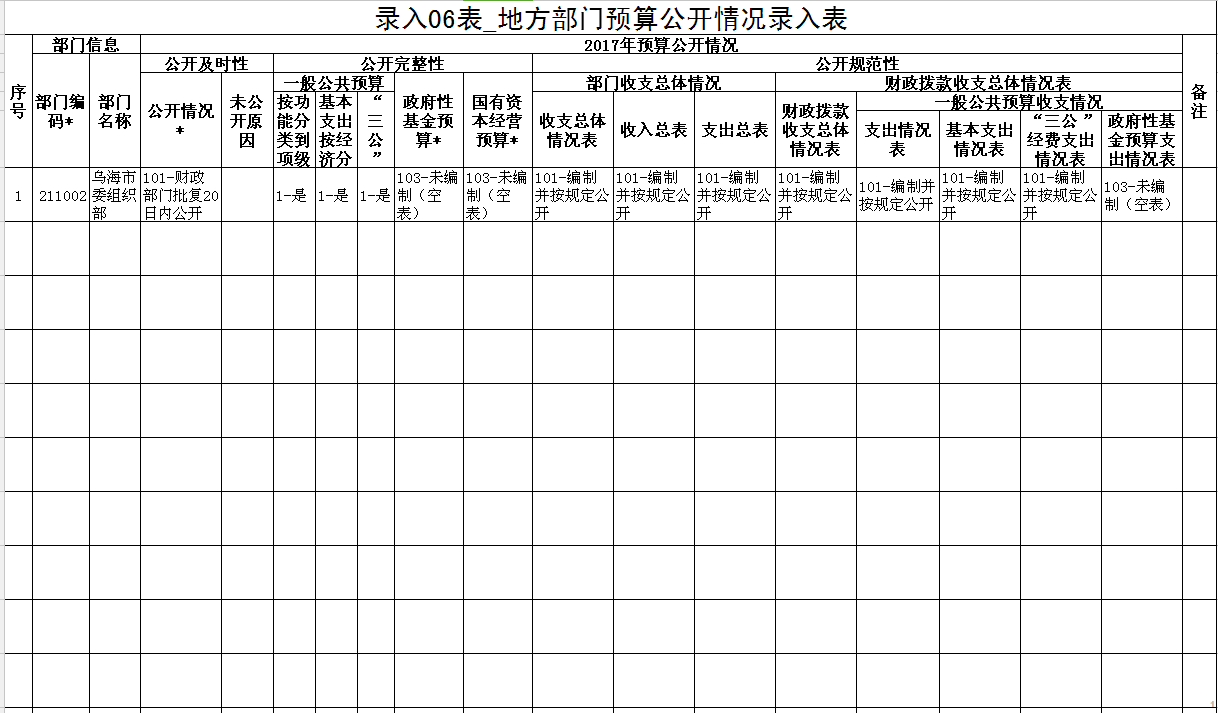Select the 部门编码* column header
The image size is (1218, 713).
[x=61, y=111]
